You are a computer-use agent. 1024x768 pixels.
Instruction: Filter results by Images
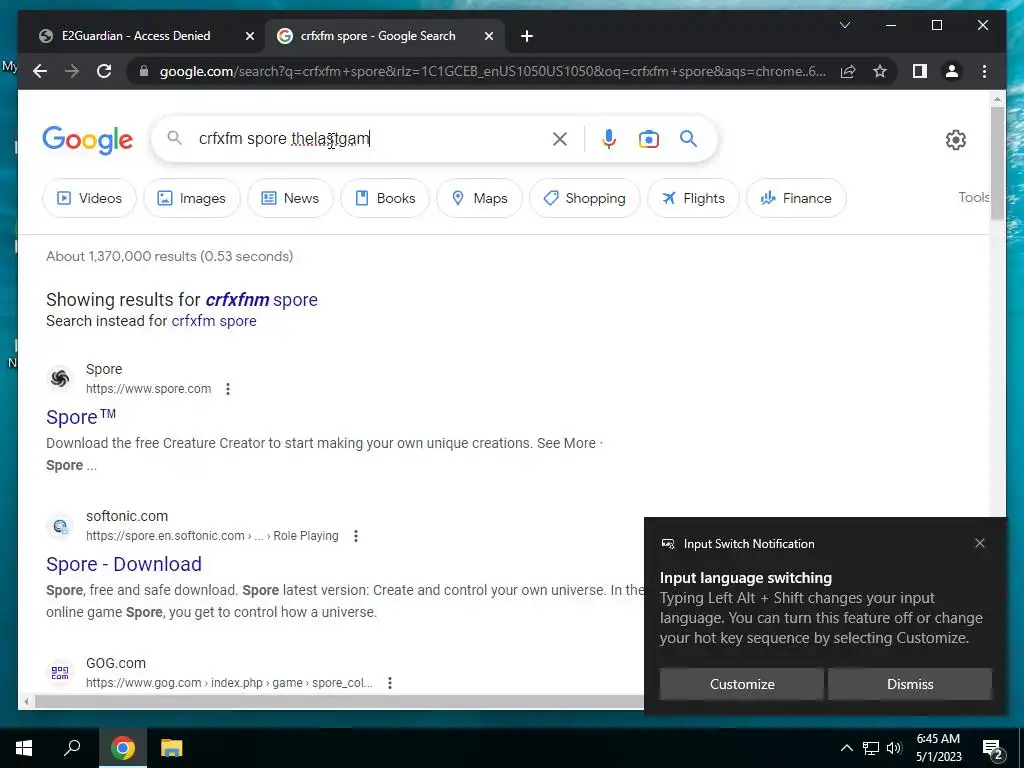192,198
